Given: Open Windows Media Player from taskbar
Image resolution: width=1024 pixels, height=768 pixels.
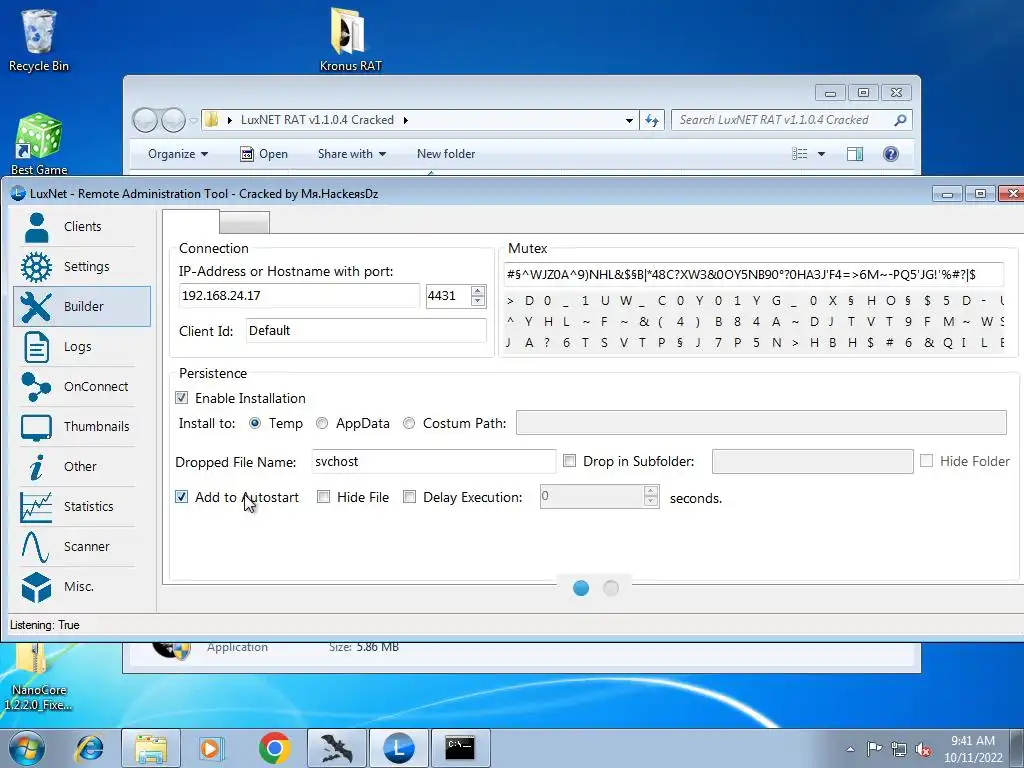Looking at the screenshot, I should tap(212, 748).
